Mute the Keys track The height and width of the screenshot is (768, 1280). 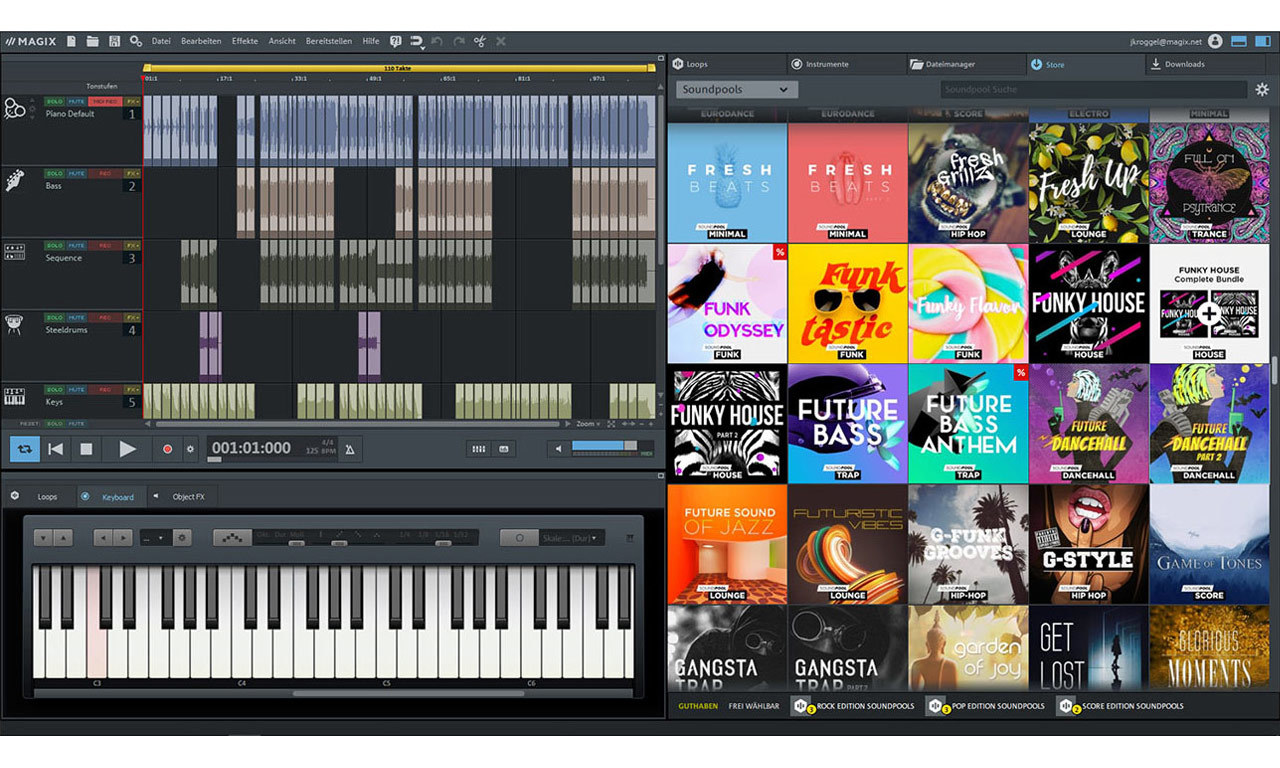(76, 389)
